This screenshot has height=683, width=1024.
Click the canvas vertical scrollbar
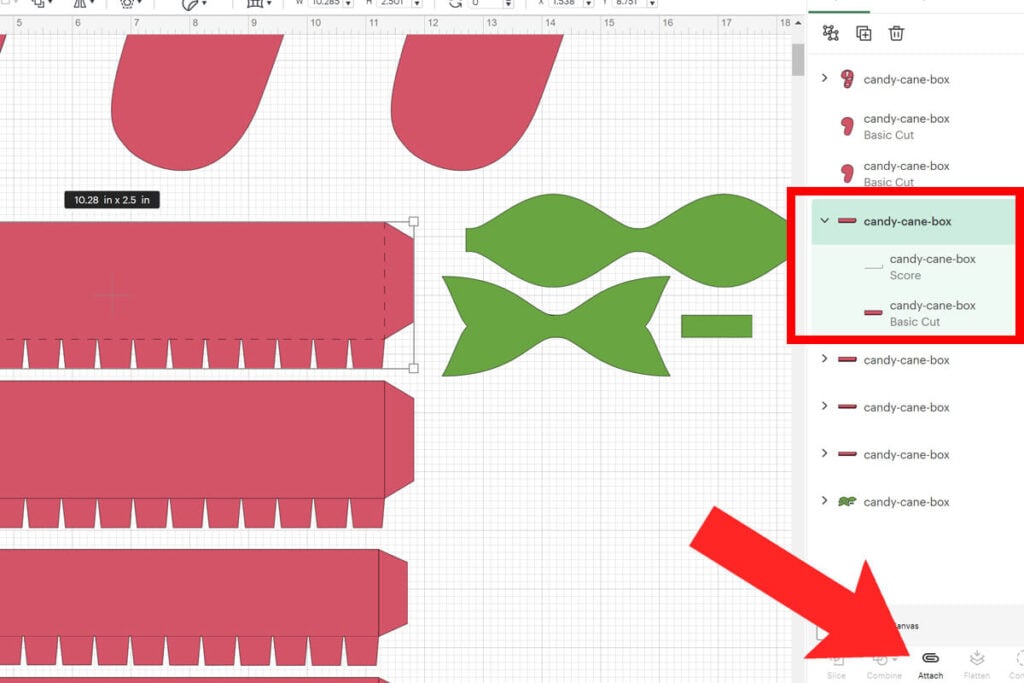tap(798, 60)
